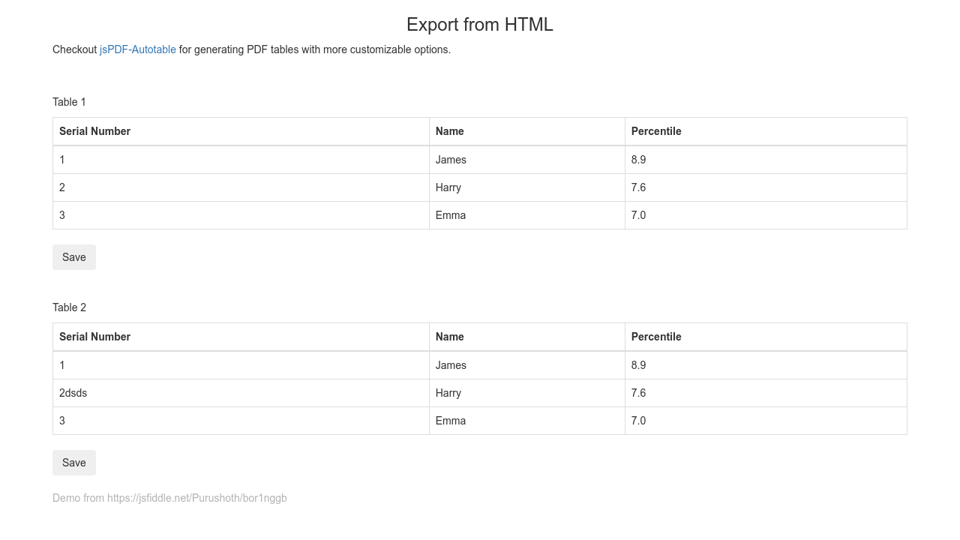This screenshot has height=540, width=960.
Task: Click the jsfiddle demo credit text
Action: click(x=170, y=498)
